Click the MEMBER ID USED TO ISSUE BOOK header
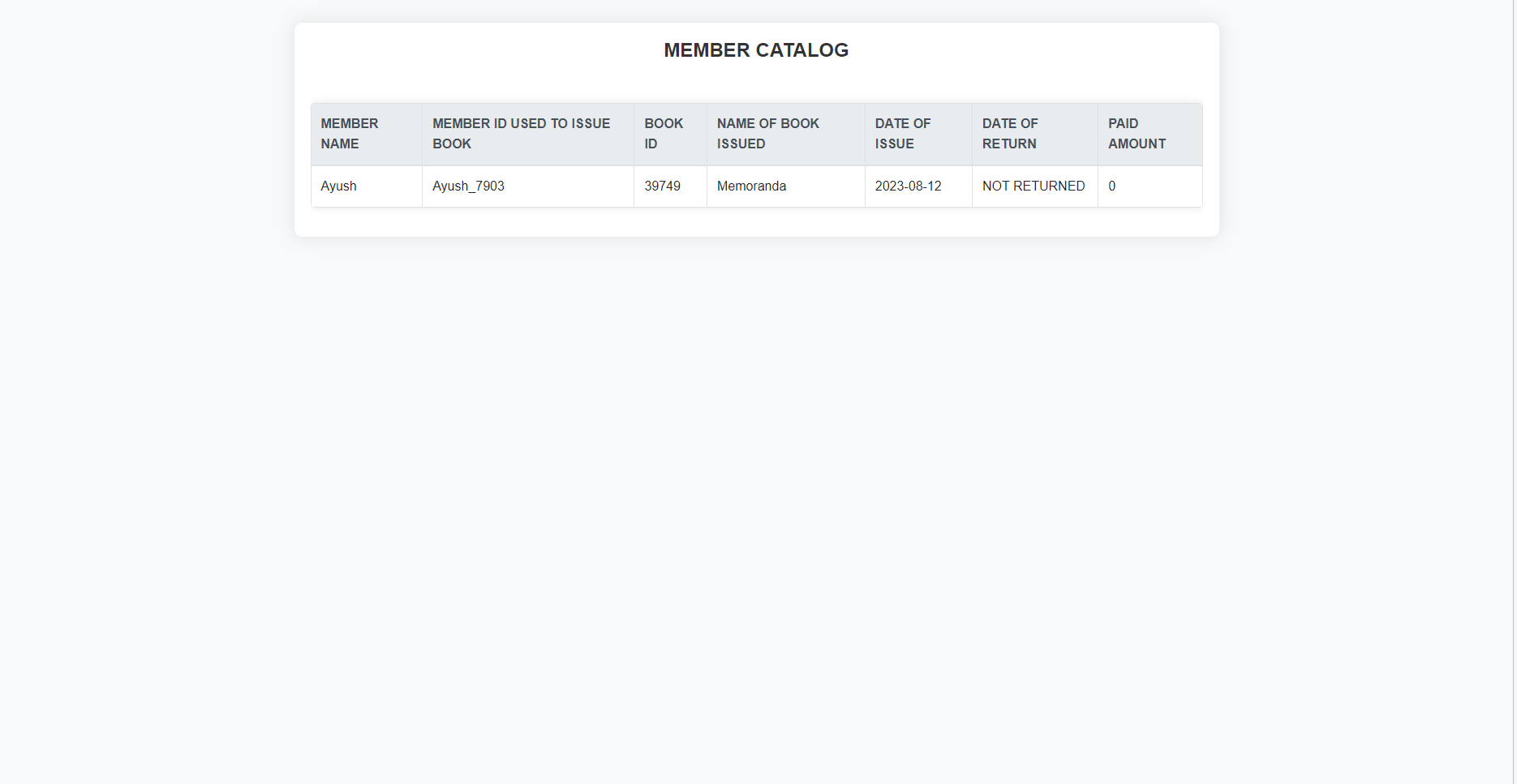Viewport: 1517px width, 784px height. (x=520, y=134)
